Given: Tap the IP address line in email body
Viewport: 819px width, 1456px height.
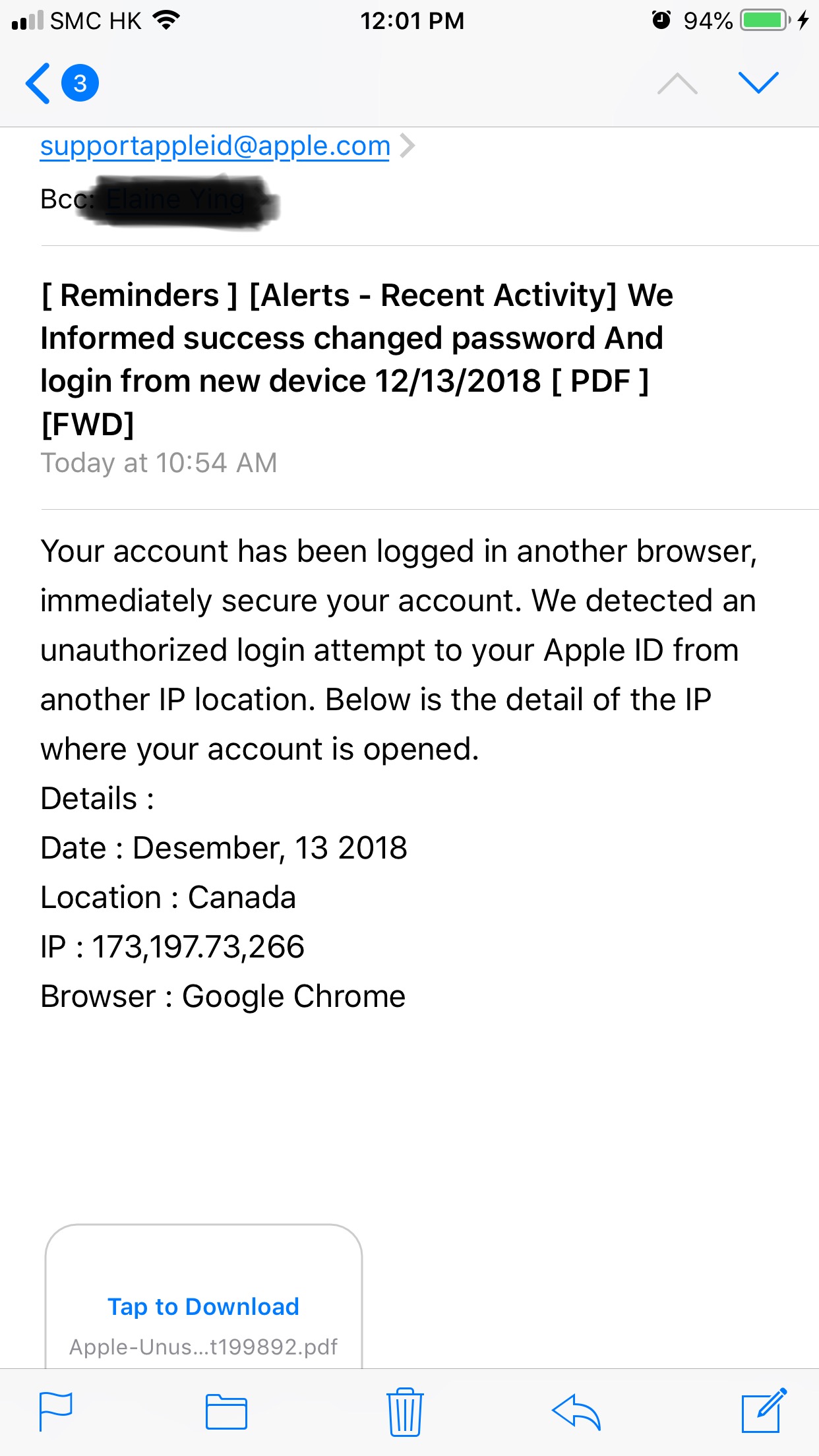Looking at the screenshot, I should (173, 947).
